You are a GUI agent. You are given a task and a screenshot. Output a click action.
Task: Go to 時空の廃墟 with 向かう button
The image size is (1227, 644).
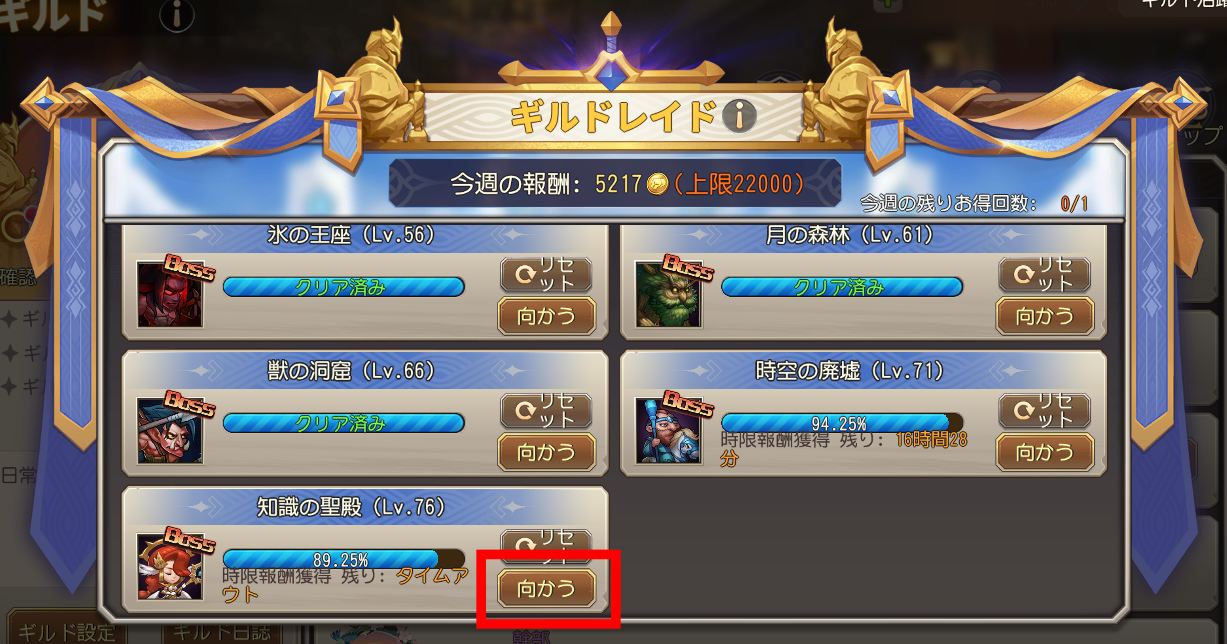pyautogui.click(x=1045, y=453)
